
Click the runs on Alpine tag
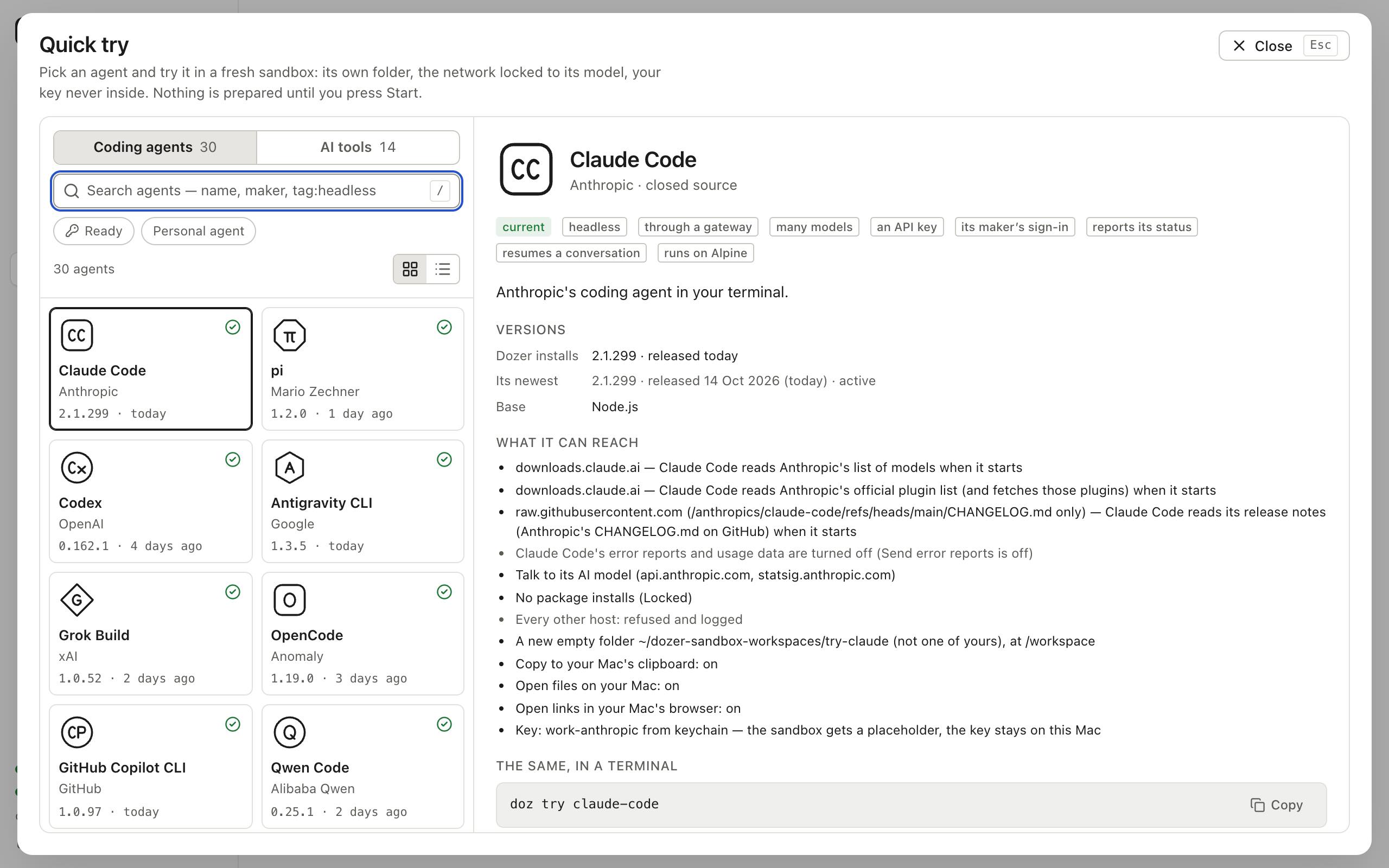(705, 253)
